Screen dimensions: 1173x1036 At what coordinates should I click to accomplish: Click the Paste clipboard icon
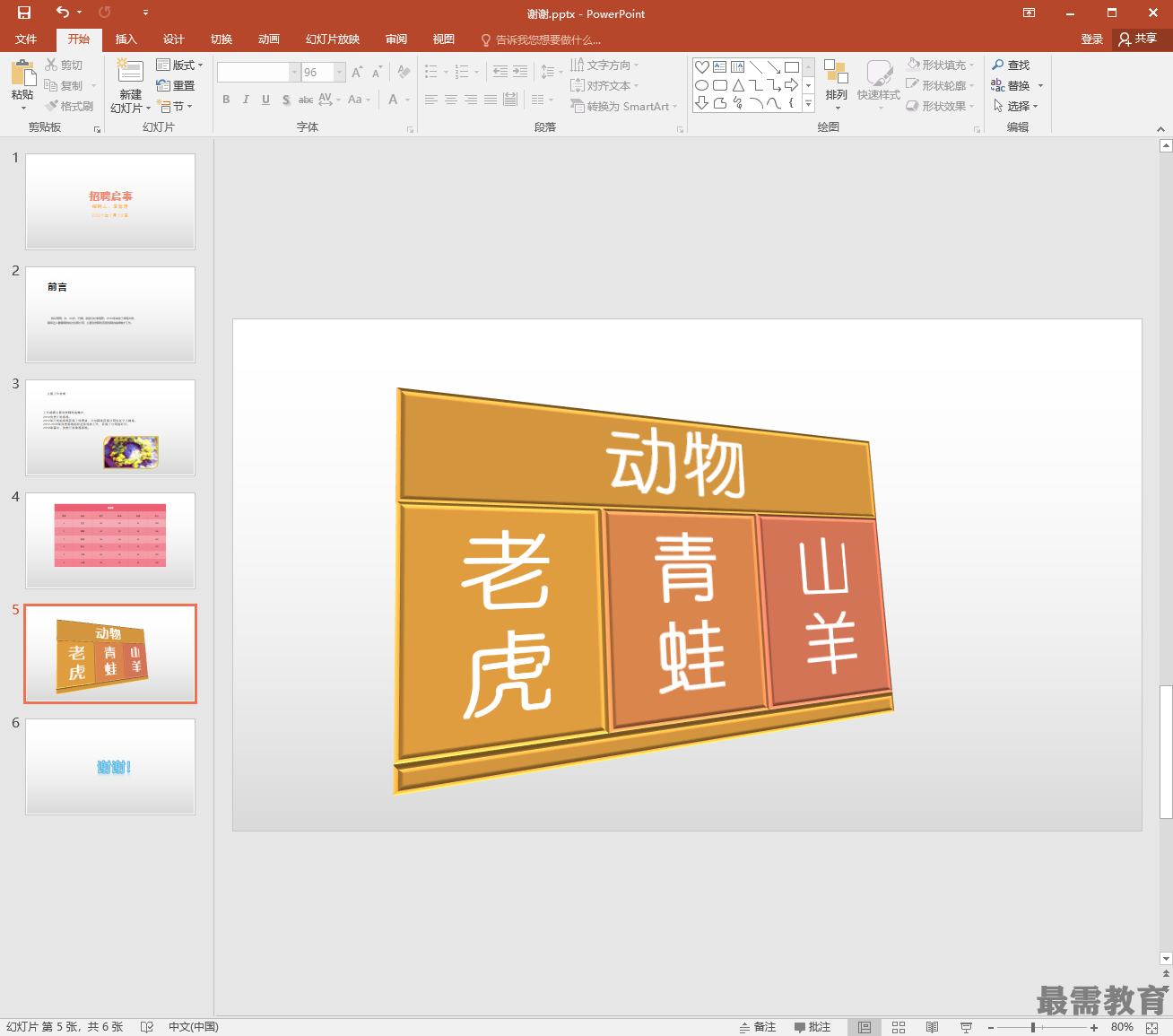pyautogui.click(x=22, y=73)
